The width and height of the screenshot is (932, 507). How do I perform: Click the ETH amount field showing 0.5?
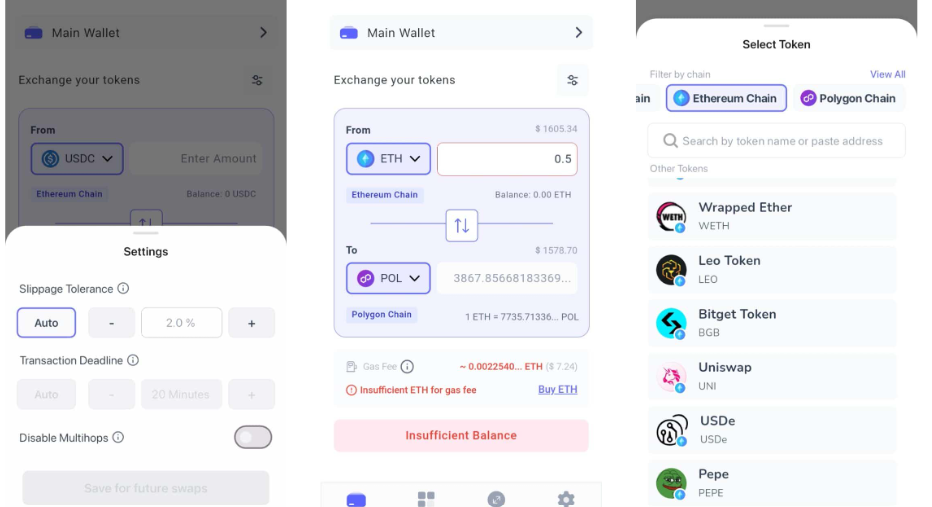tap(507, 159)
